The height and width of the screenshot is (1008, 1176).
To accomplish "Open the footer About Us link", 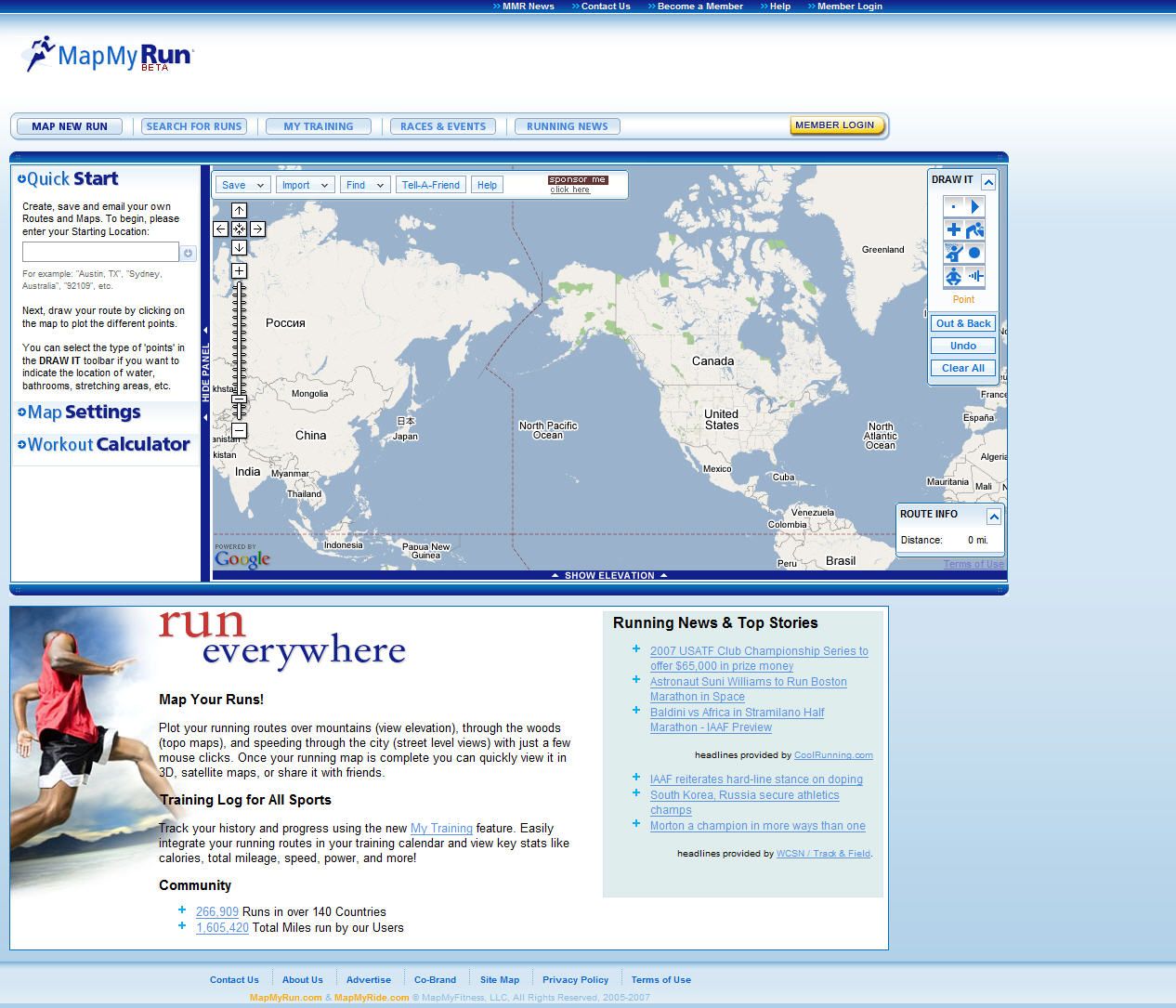I will (303, 979).
